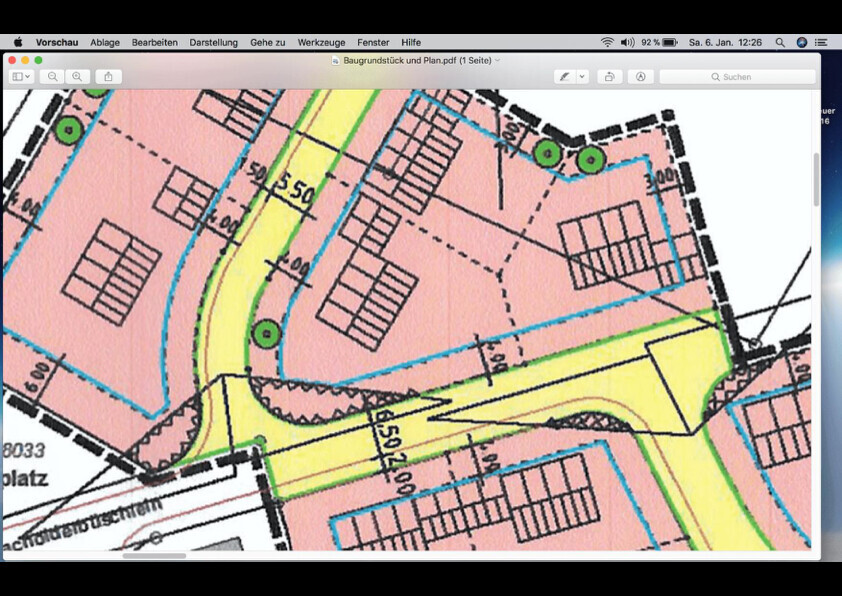
Task: Expand the document title chevron
Action: [498, 60]
